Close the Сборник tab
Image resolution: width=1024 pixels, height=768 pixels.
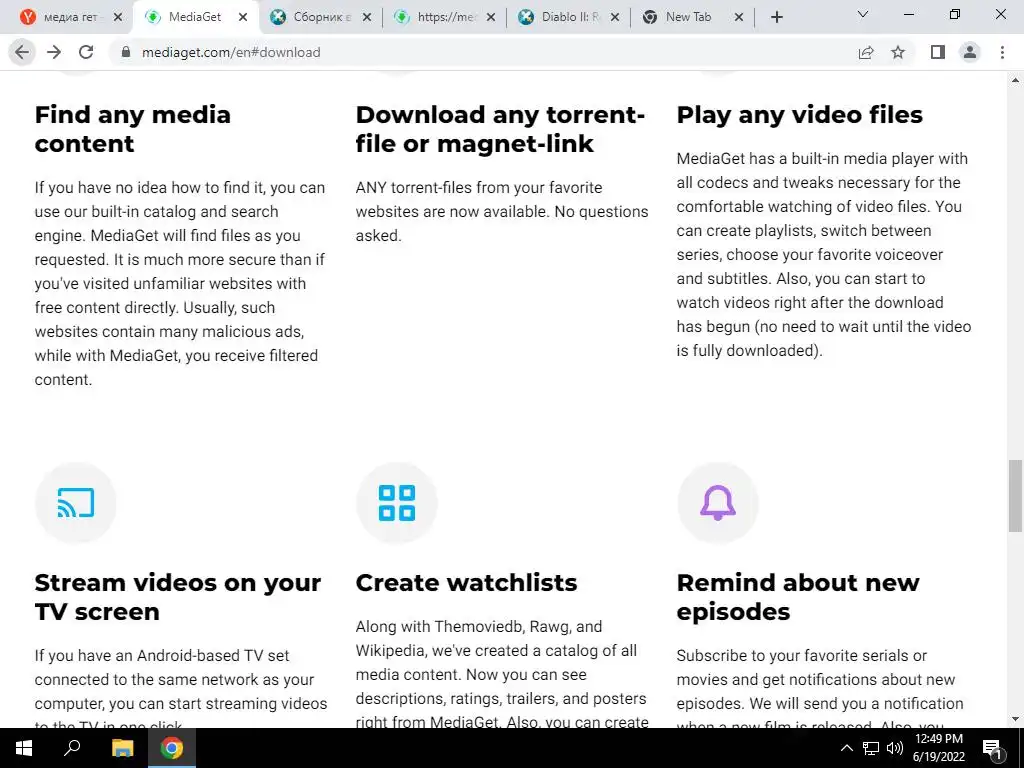(x=367, y=17)
